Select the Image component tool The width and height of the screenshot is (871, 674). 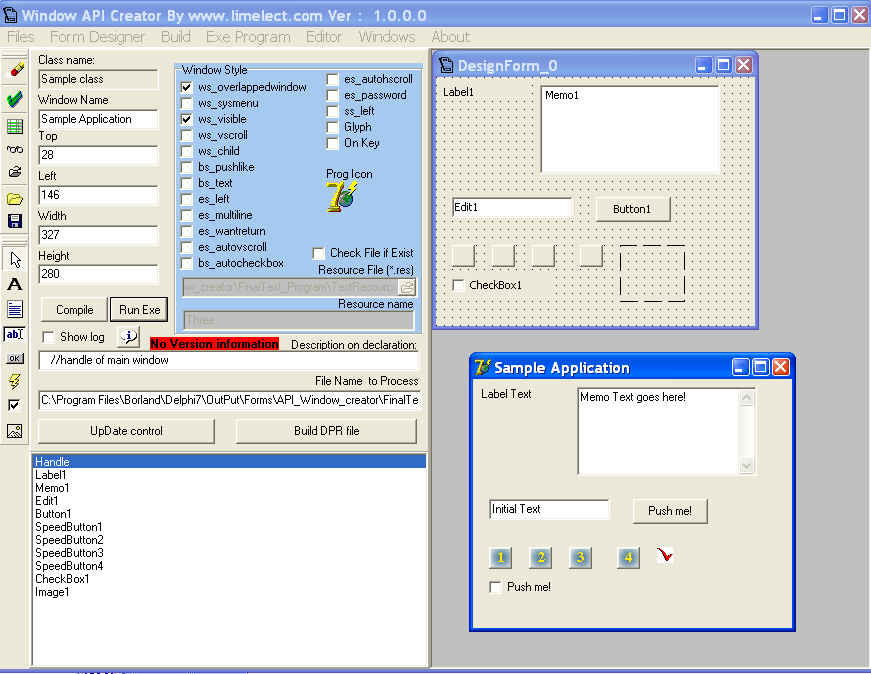(15, 431)
